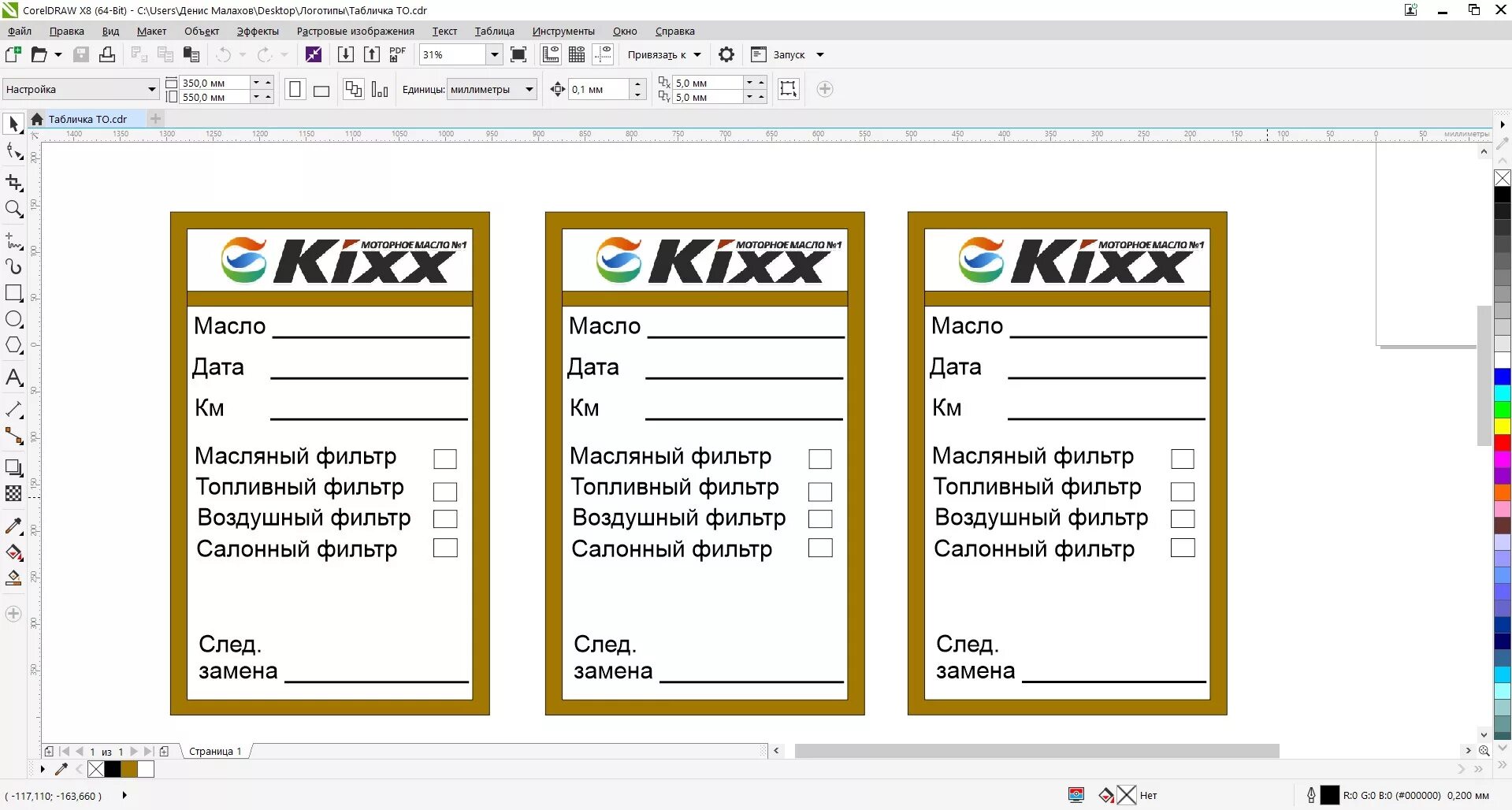Select the Polygon tool
Viewport: 1512px width, 810px height.
(13, 345)
